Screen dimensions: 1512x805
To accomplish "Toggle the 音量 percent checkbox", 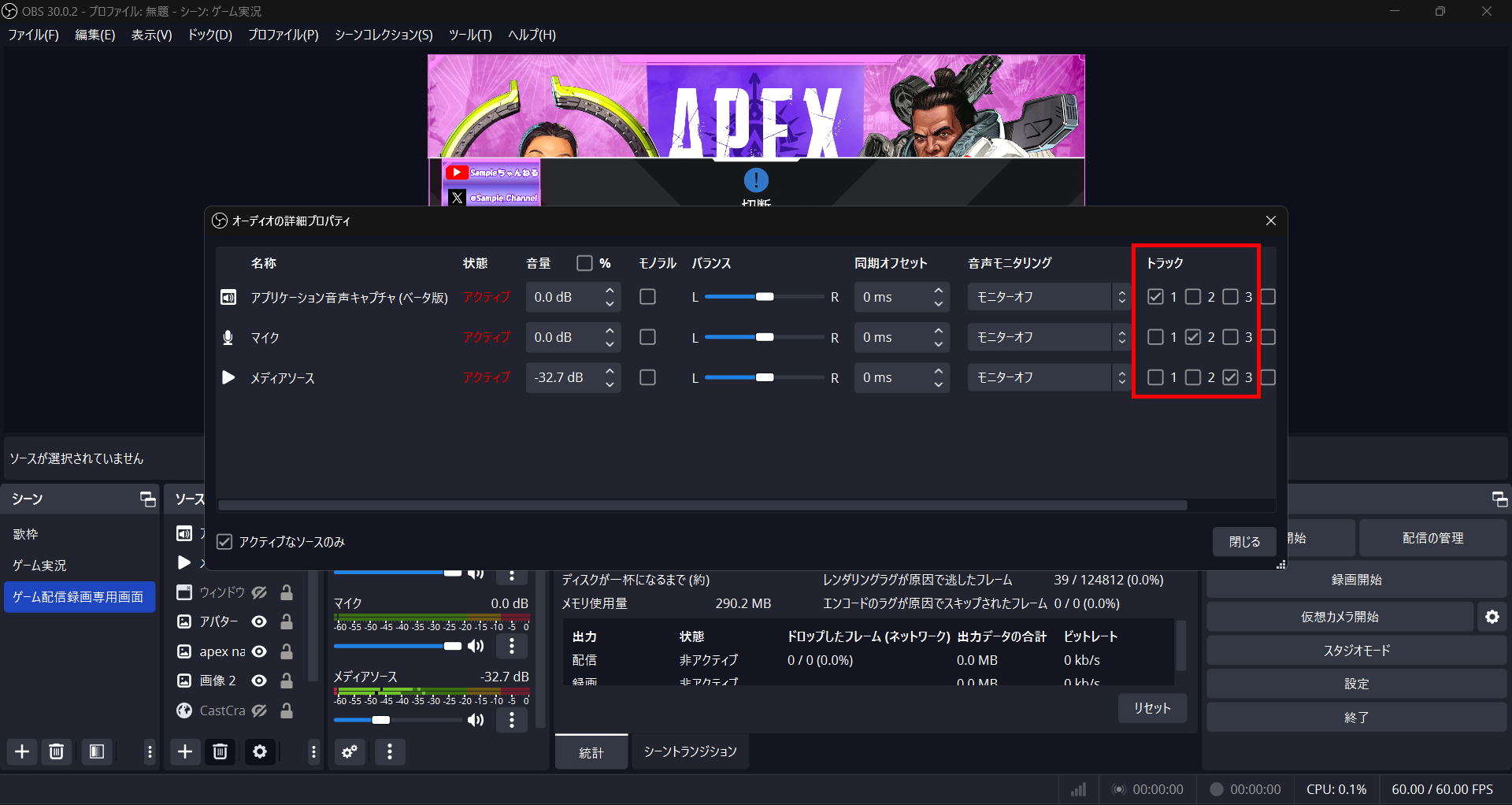I will click(x=584, y=263).
